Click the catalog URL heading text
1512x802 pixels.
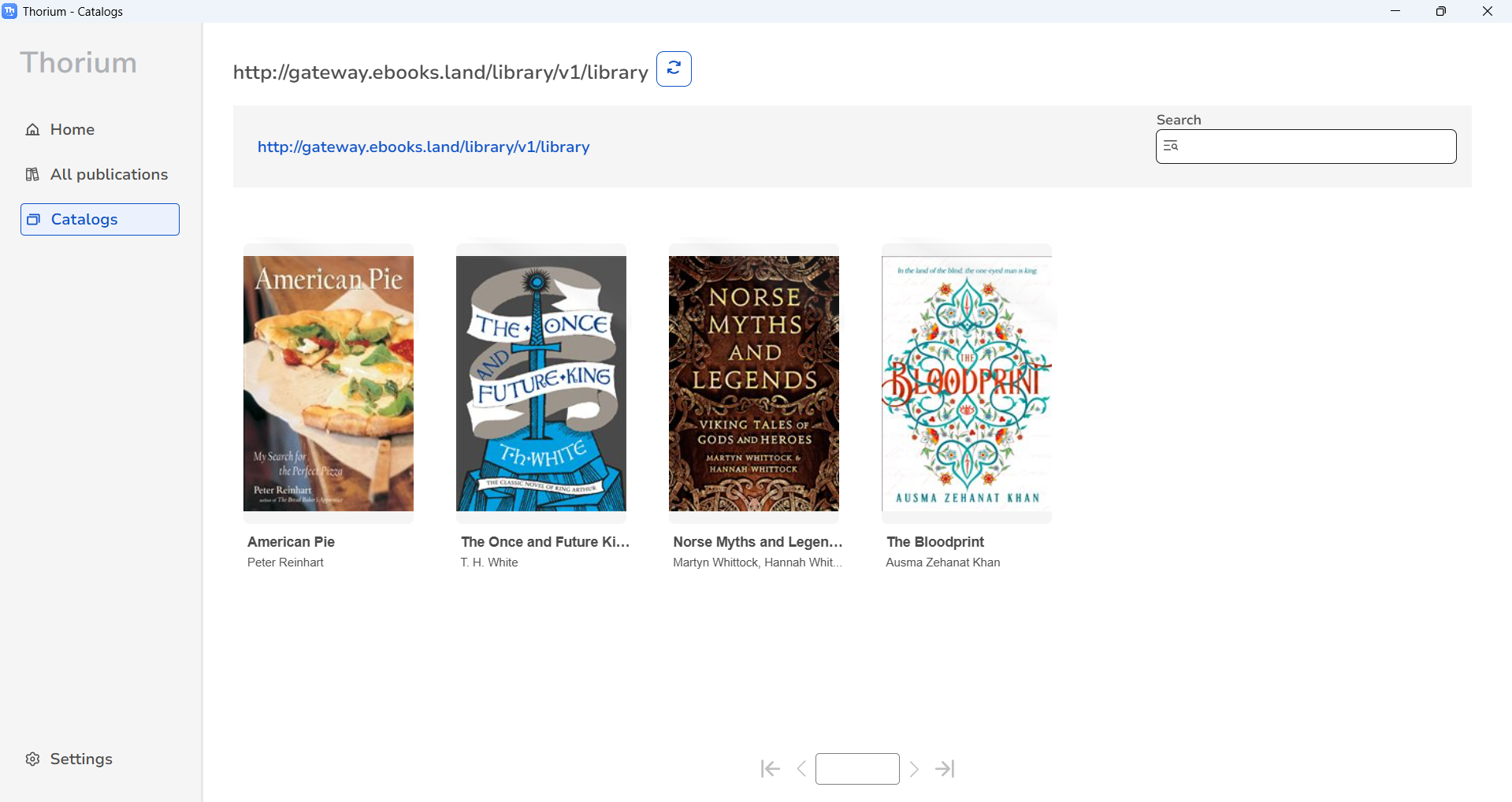(x=440, y=72)
